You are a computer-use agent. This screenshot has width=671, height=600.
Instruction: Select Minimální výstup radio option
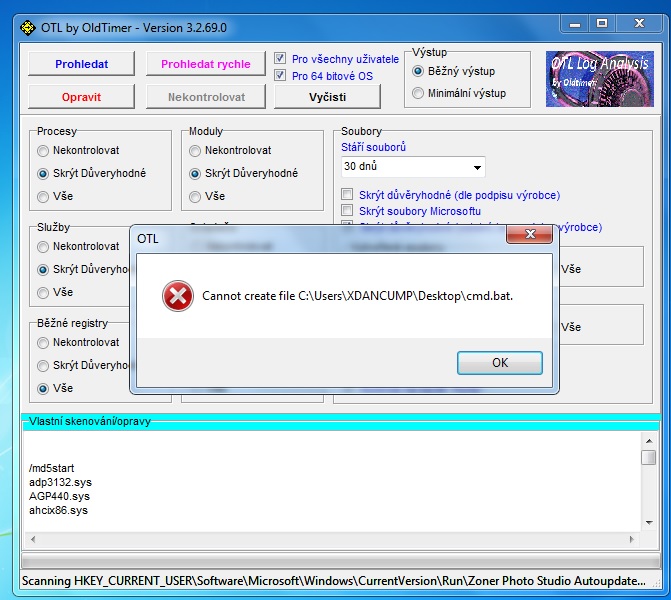click(418, 93)
